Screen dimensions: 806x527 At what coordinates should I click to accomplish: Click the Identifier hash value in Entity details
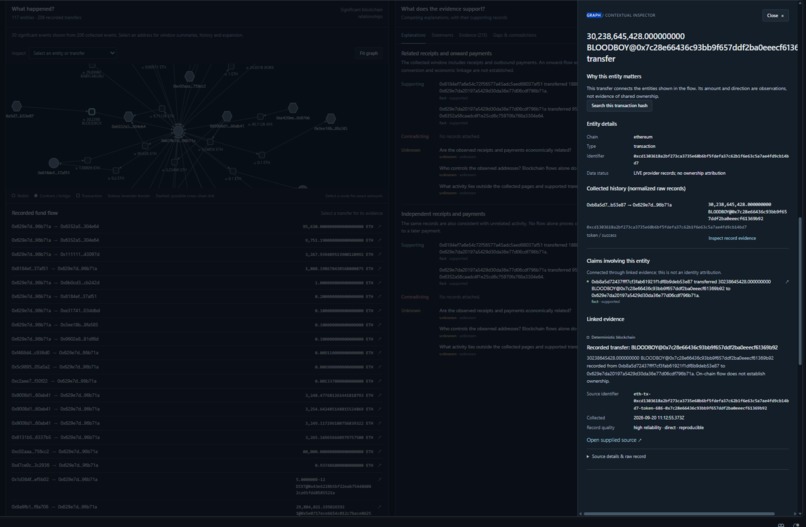(710, 159)
